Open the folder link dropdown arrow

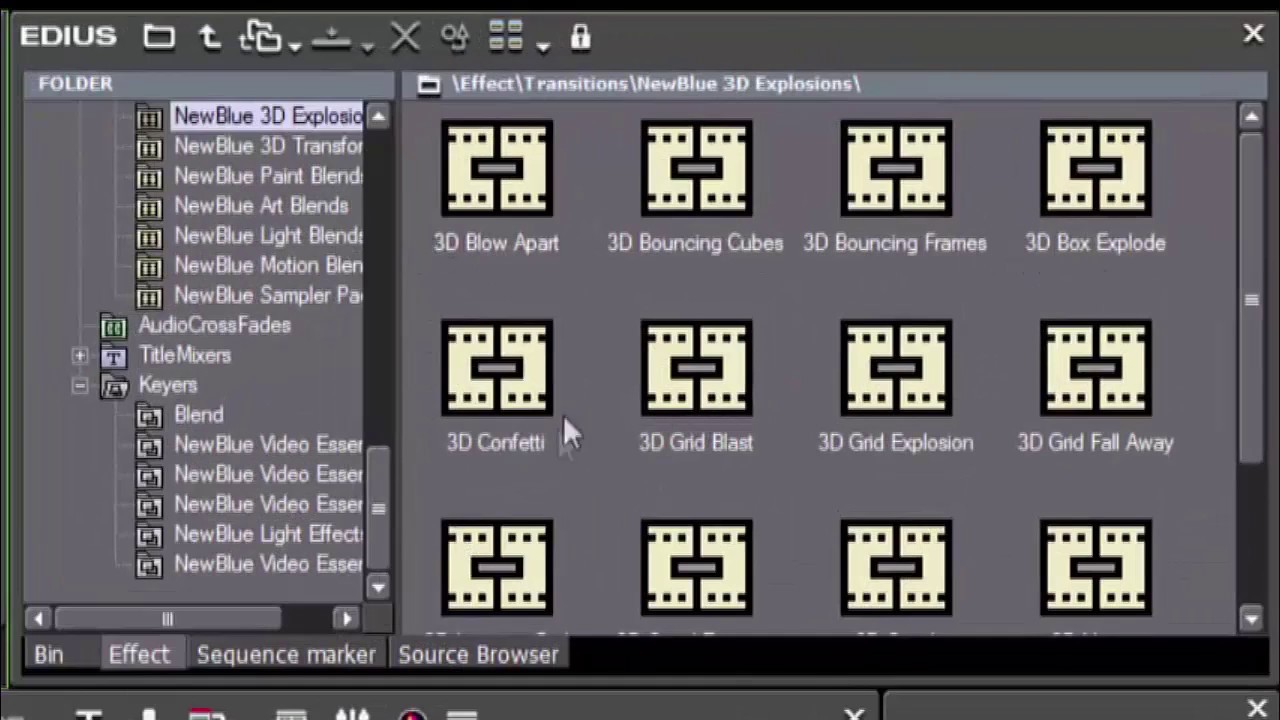pos(294,46)
